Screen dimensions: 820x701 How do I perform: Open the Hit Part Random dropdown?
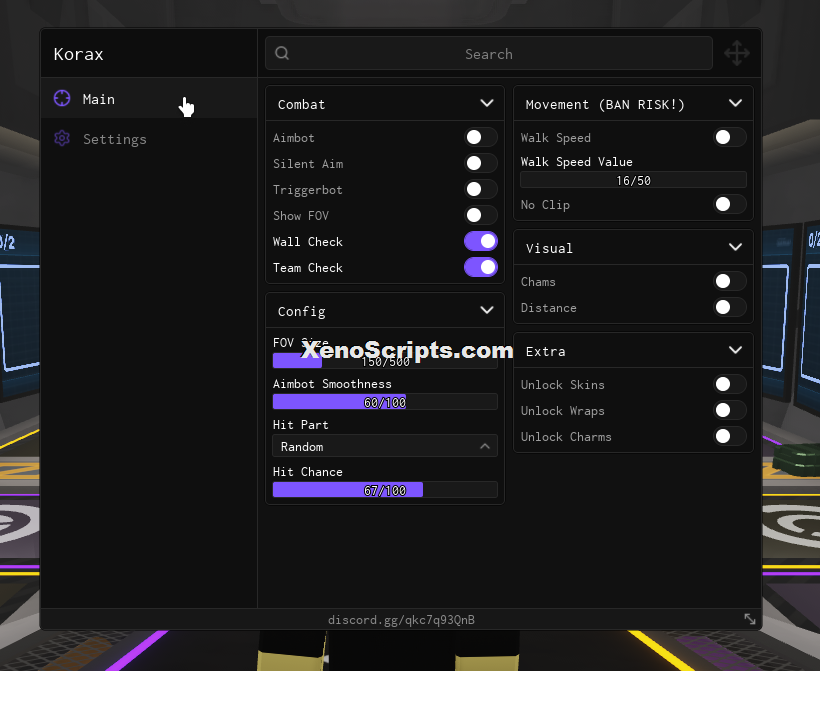[385, 447]
